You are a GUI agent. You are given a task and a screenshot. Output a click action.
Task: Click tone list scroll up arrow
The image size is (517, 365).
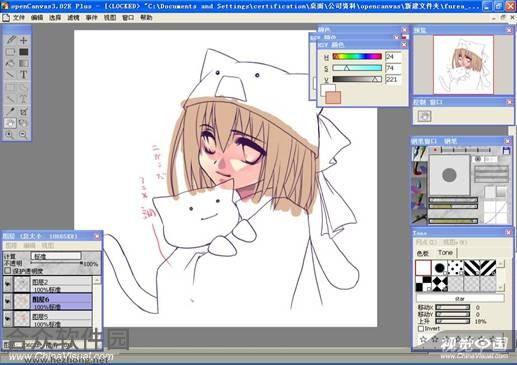click(x=501, y=264)
